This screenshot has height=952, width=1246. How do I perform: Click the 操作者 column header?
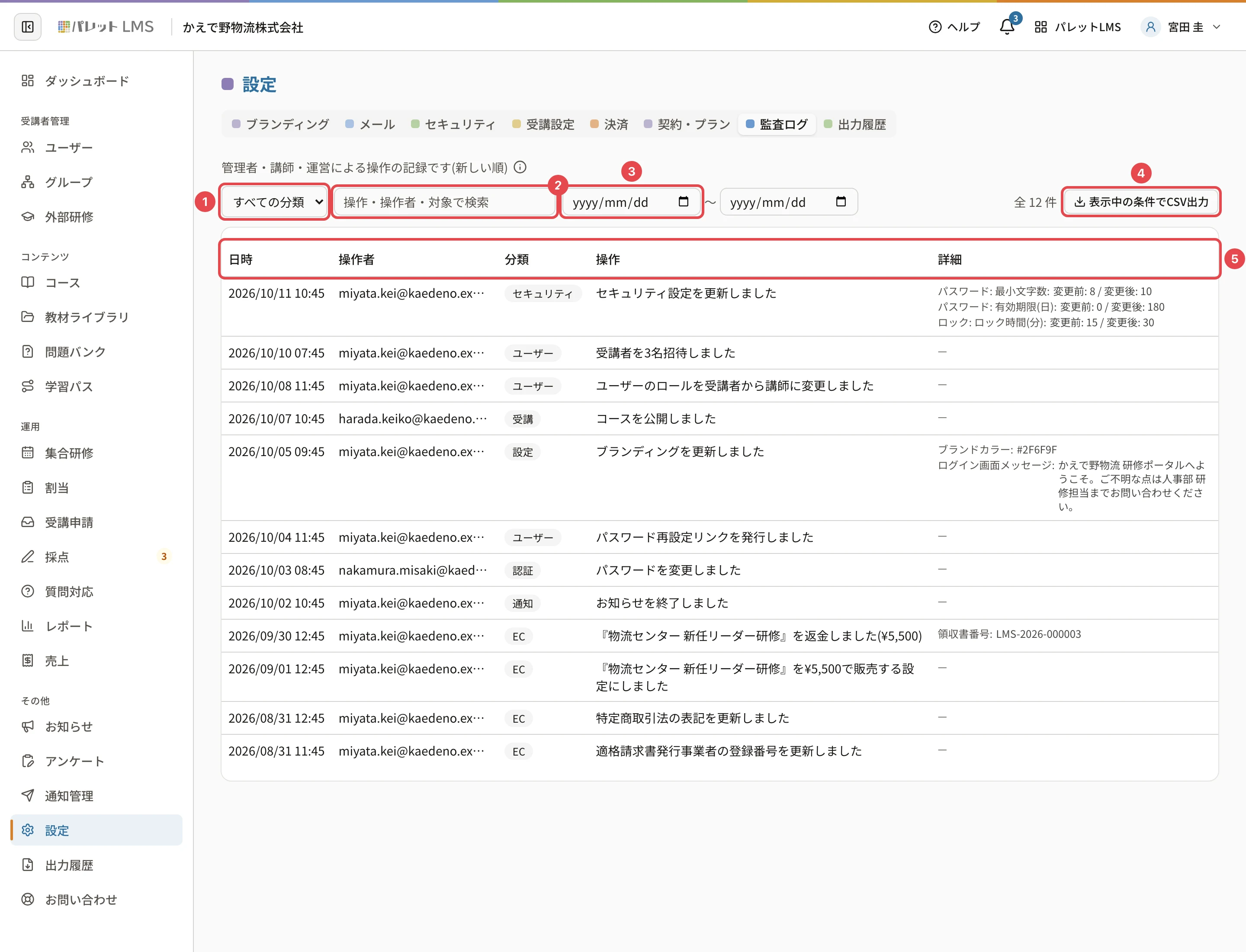(356, 259)
